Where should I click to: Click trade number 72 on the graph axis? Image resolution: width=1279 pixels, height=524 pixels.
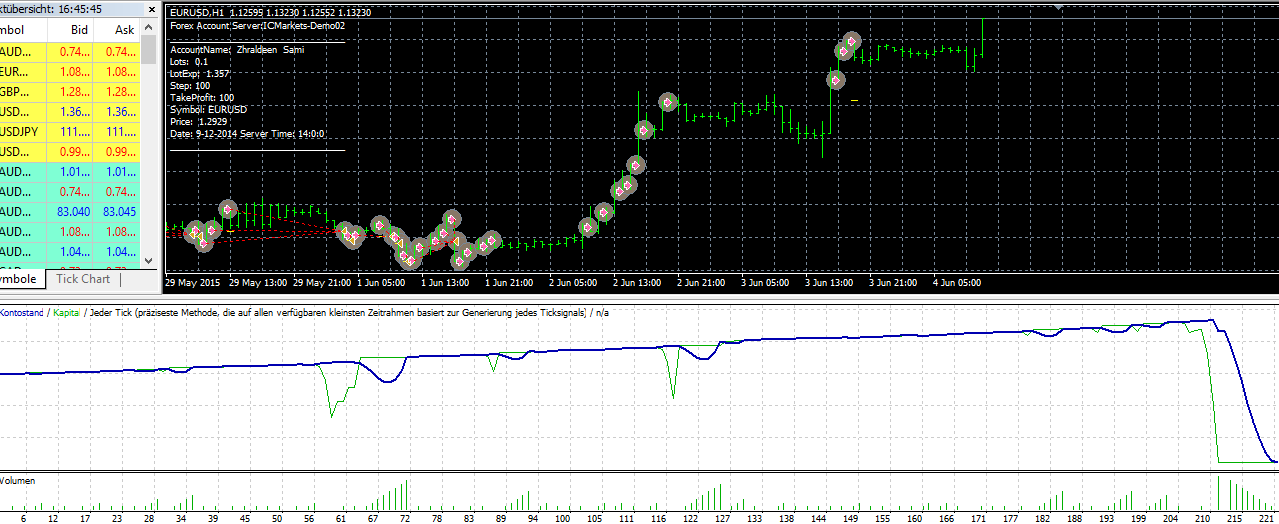tap(405, 518)
